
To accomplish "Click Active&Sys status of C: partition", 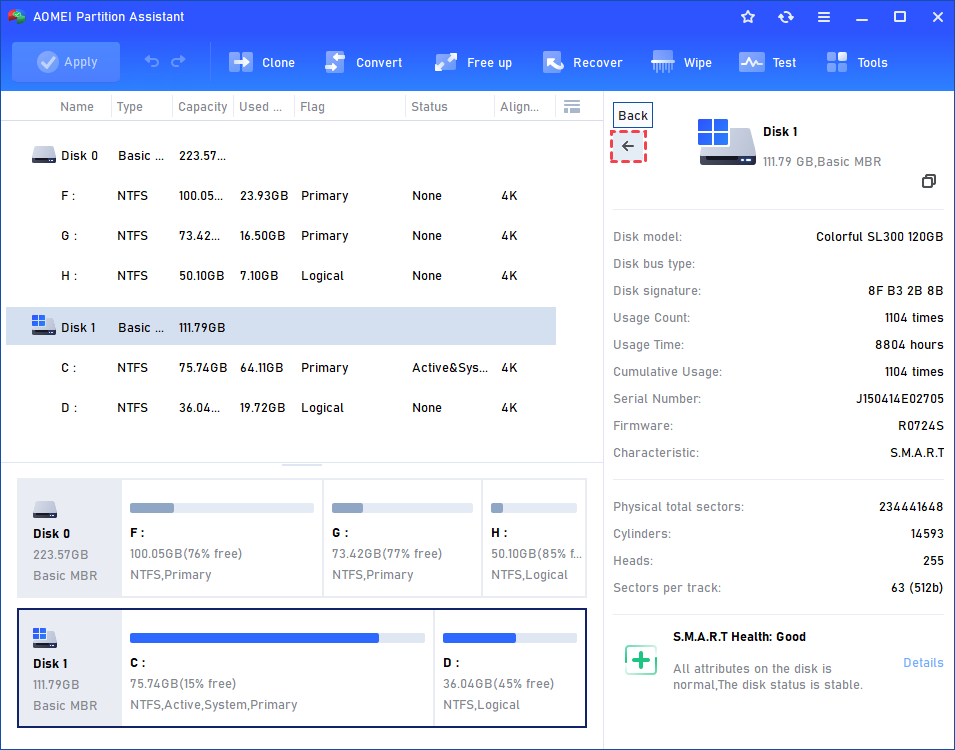I will click(449, 368).
